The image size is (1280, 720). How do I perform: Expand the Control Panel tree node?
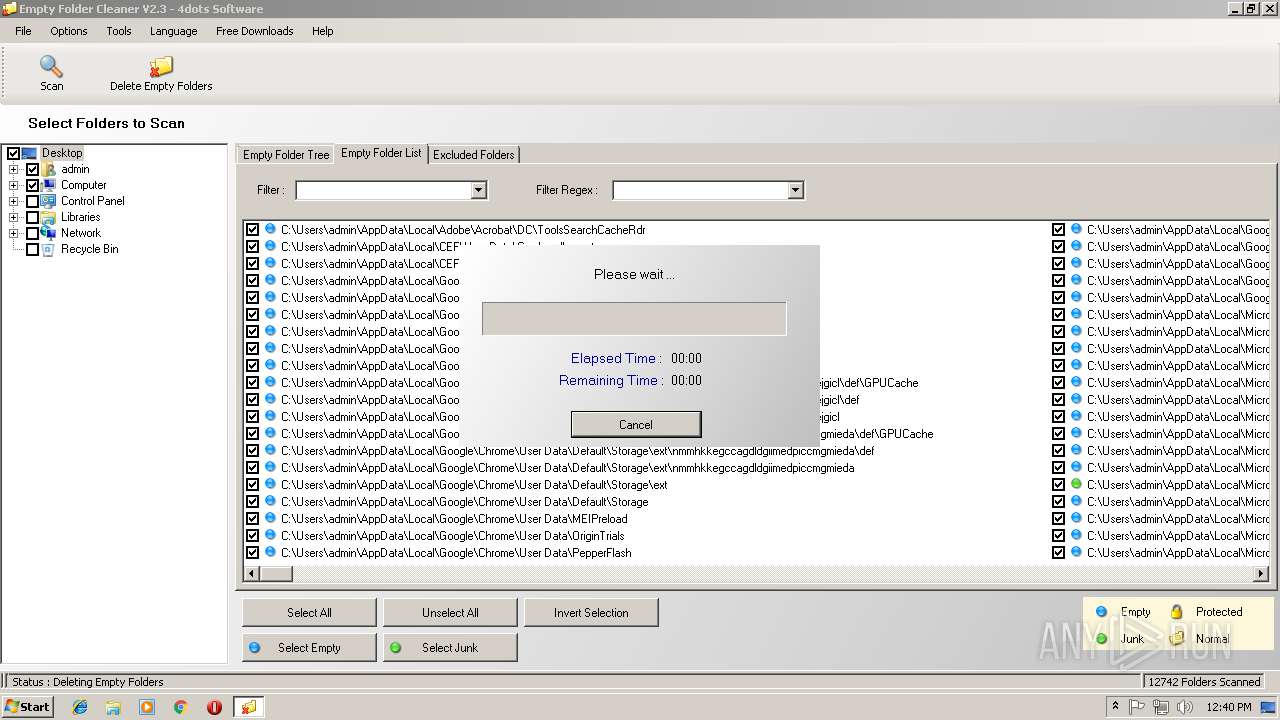14,201
